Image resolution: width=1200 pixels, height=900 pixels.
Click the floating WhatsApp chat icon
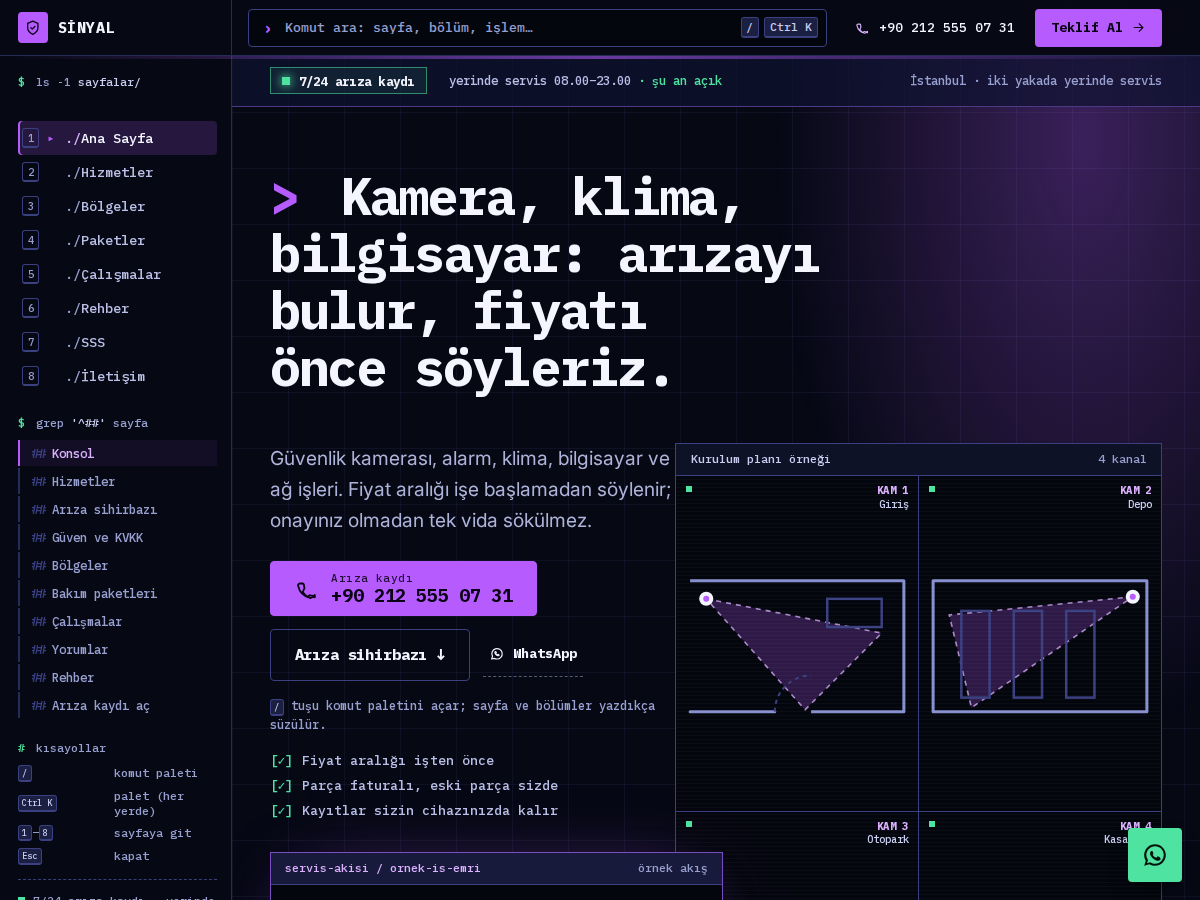click(1155, 855)
